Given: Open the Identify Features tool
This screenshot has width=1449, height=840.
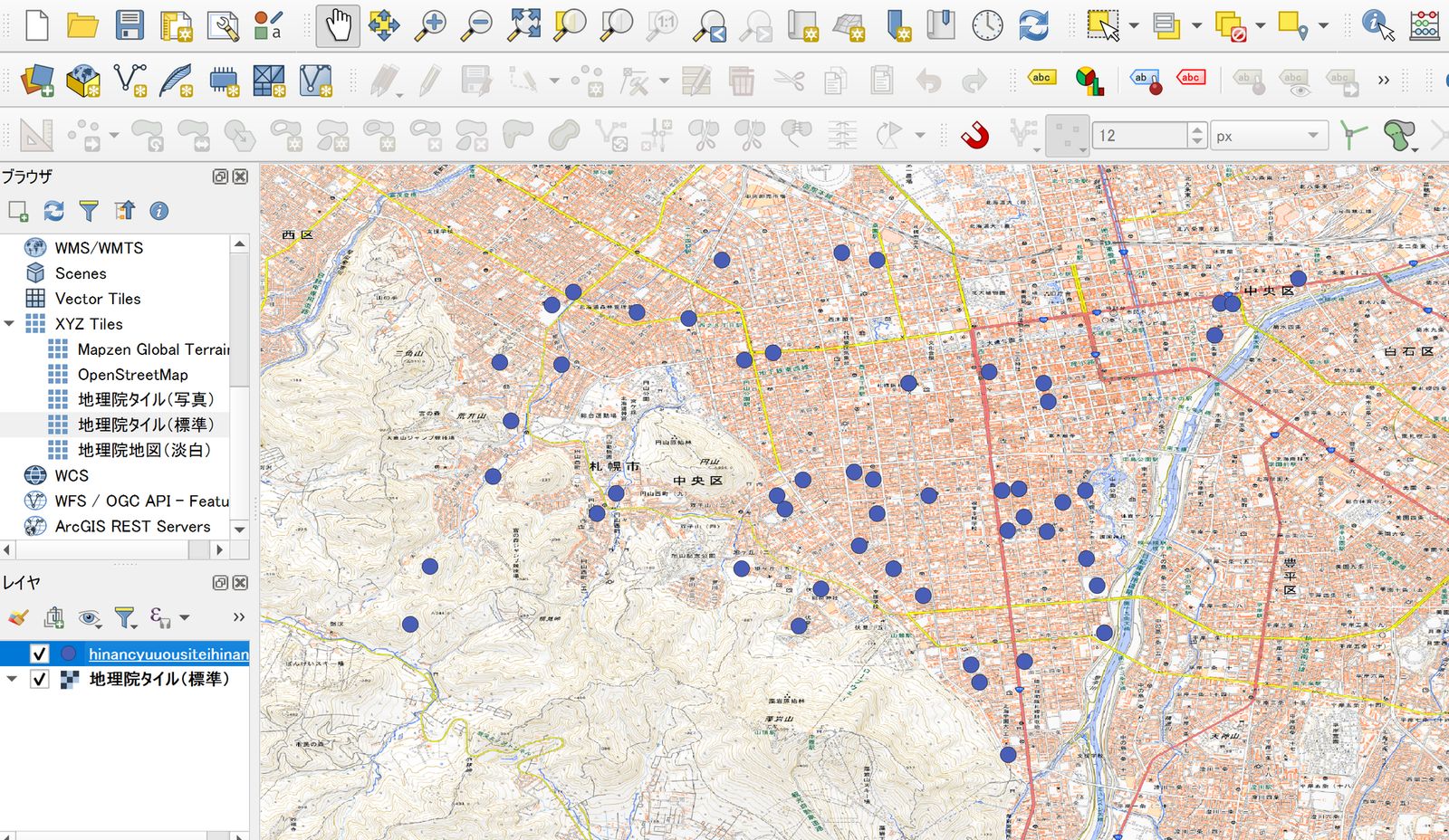Looking at the screenshot, I should point(1377,25).
